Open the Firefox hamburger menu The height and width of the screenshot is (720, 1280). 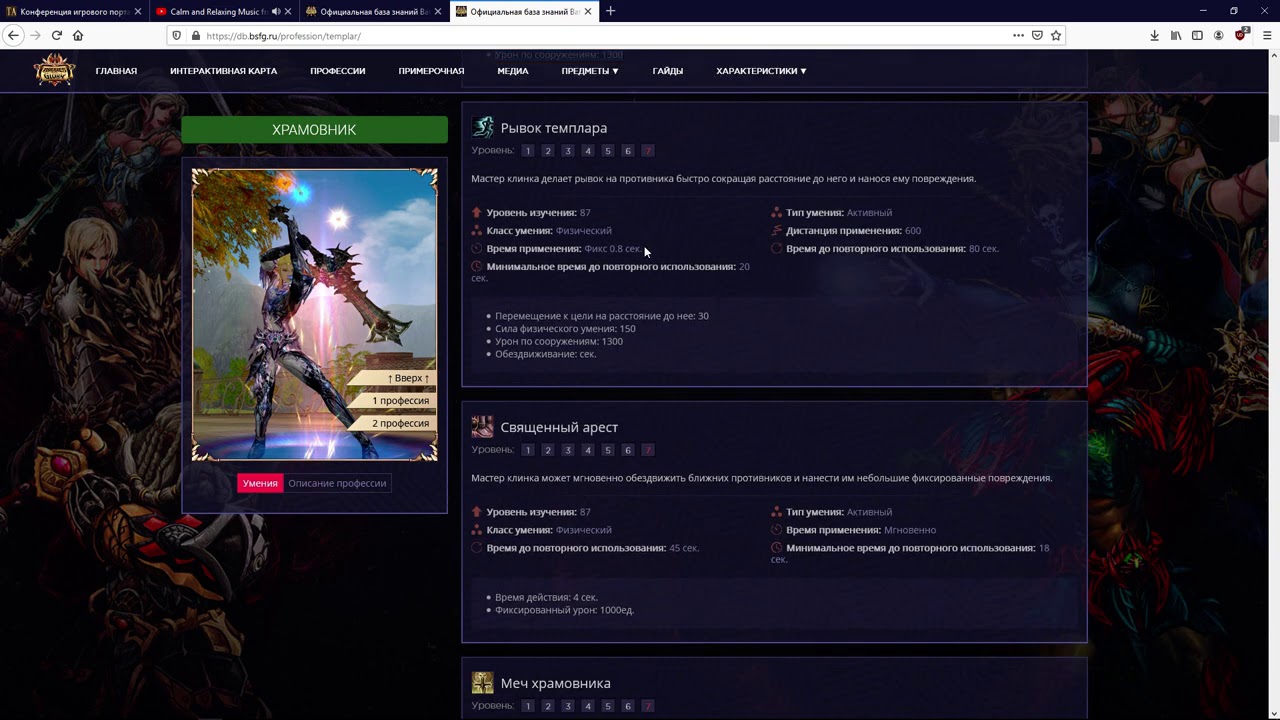click(1266, 35)
